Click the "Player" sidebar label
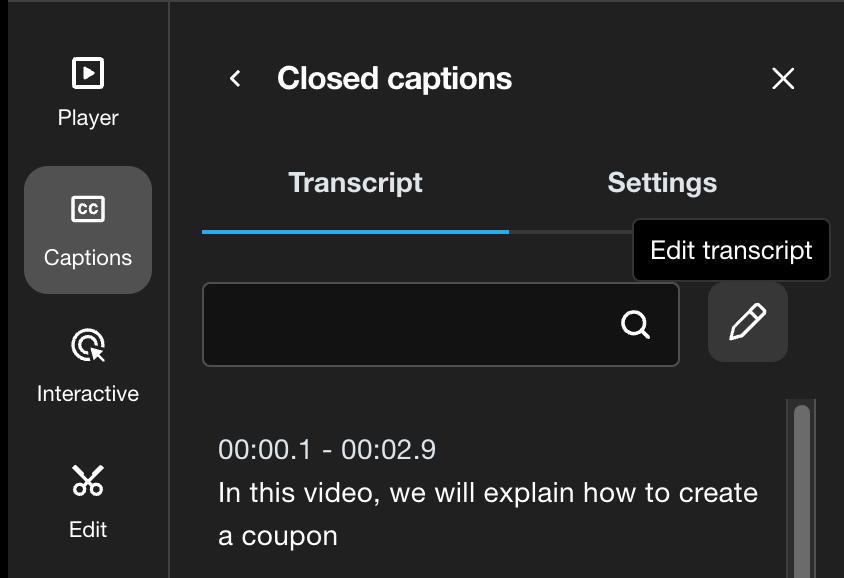844x578 pixels. tap(88, 118)
